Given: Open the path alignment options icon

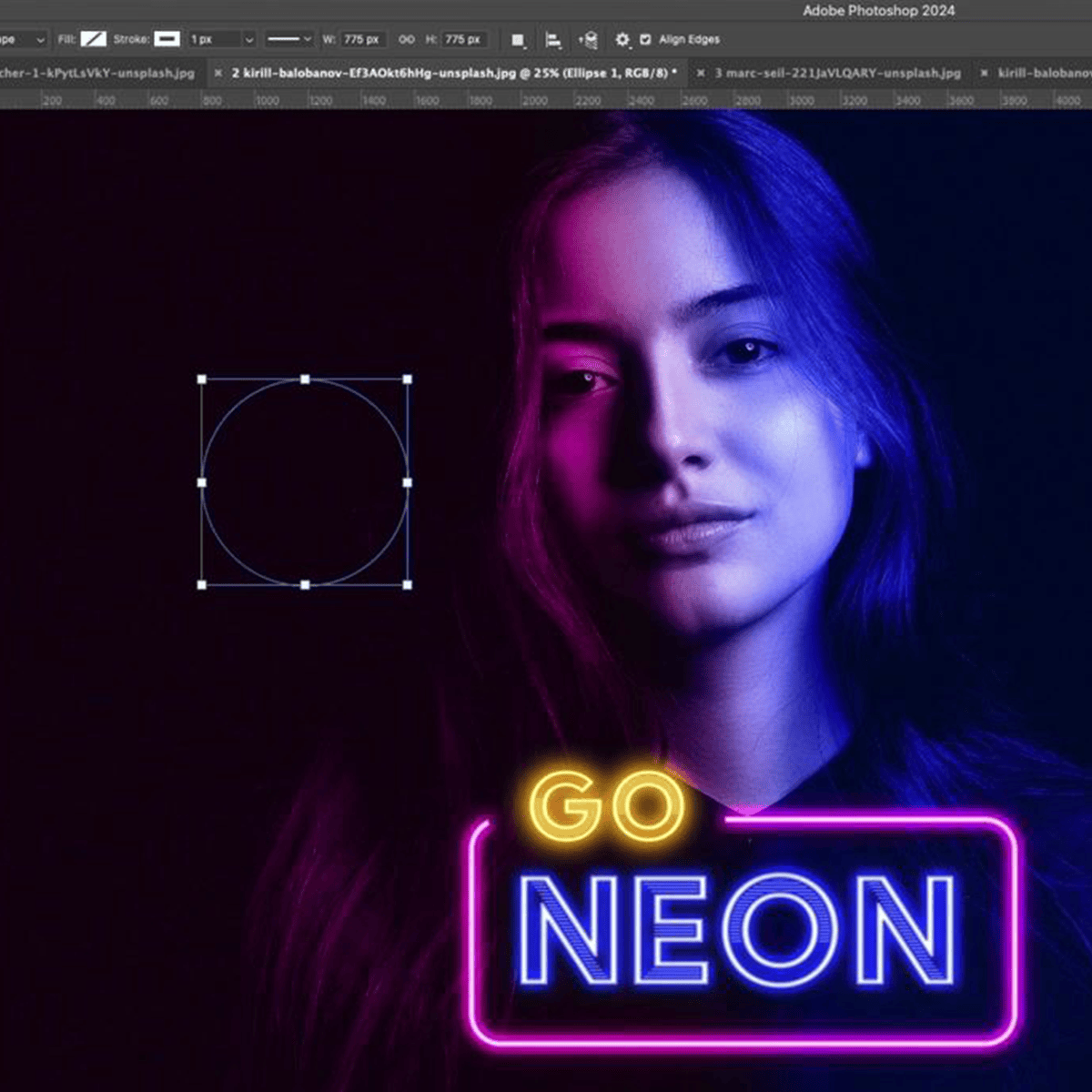Looking at the screenshot, I should point(553,39).
